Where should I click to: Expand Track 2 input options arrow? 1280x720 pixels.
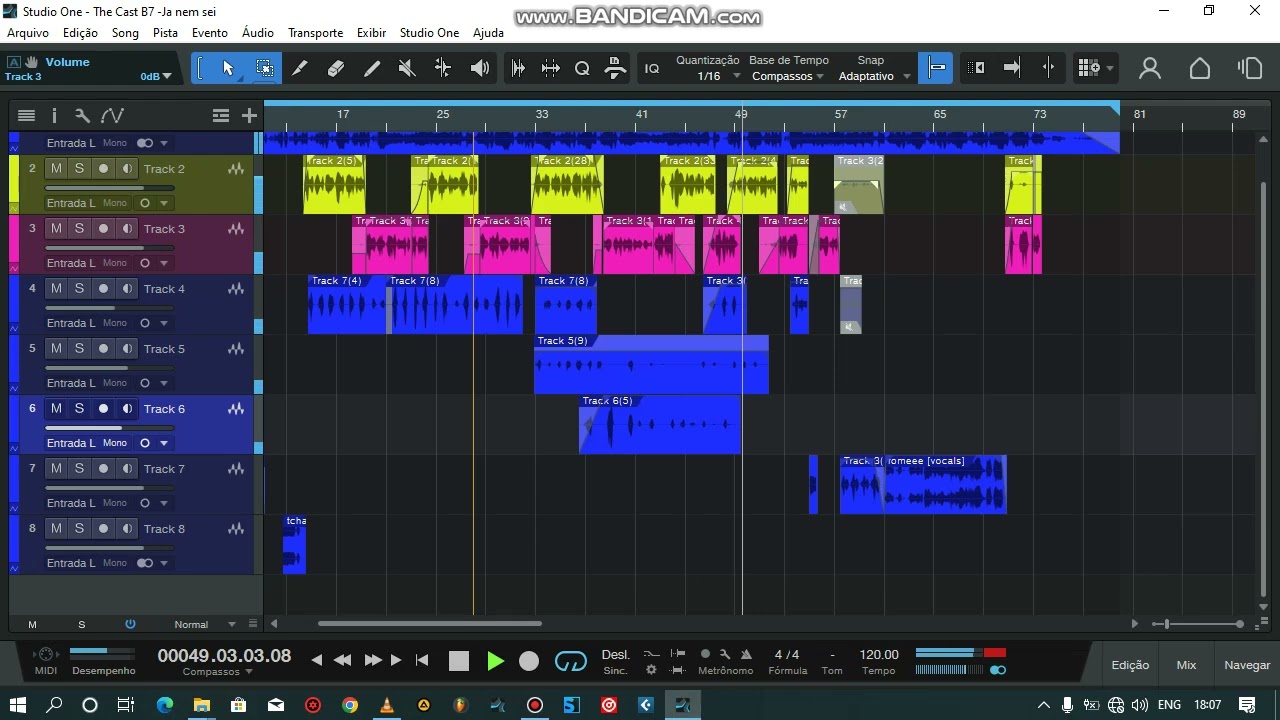pos(164,203)
